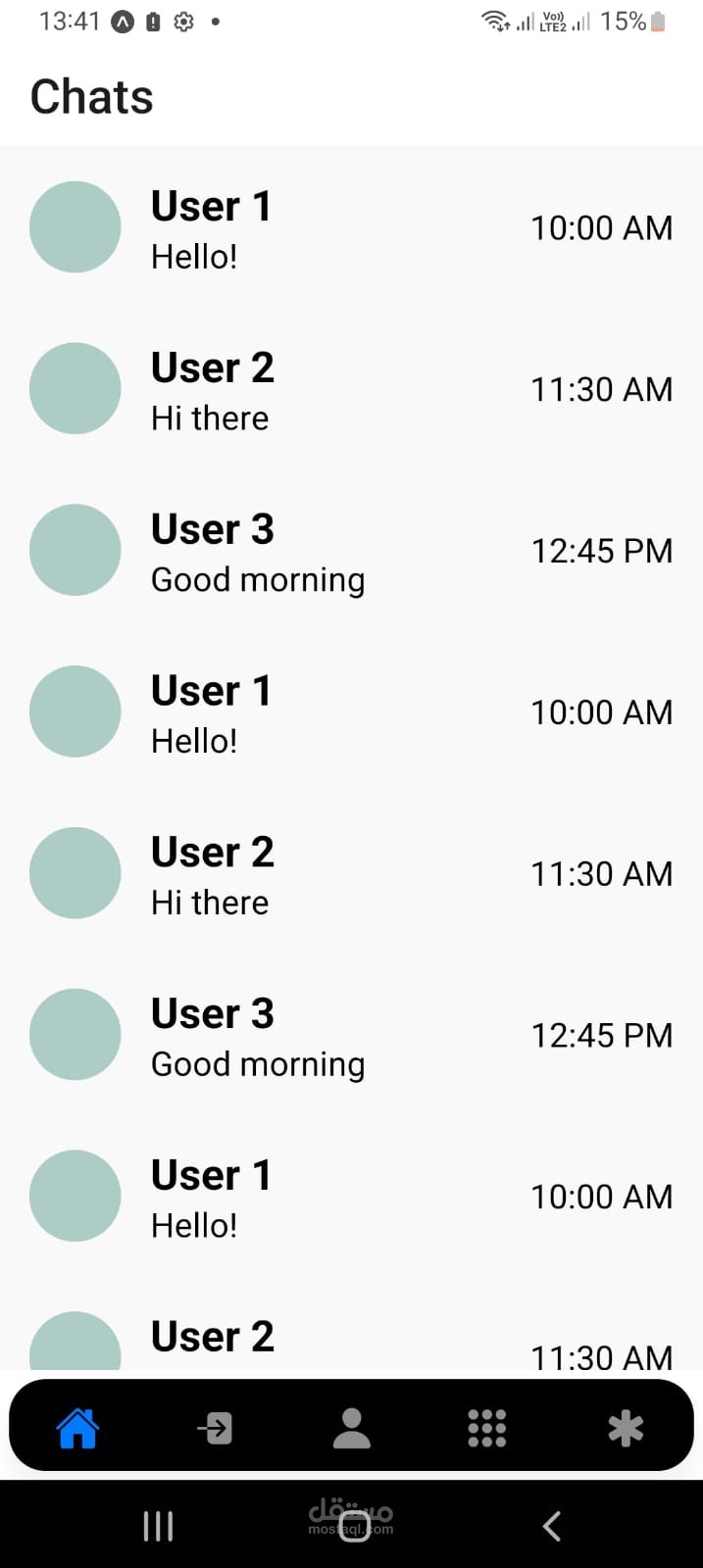Tap the Android back arrow
The height and width of the screenshot is (1568, 703).
pos(552,1526)
